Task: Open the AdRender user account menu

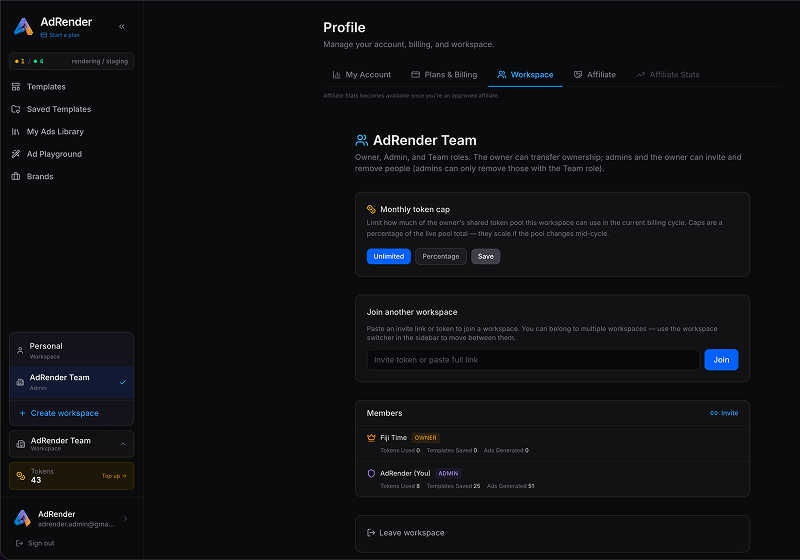Action: [71, 519]
